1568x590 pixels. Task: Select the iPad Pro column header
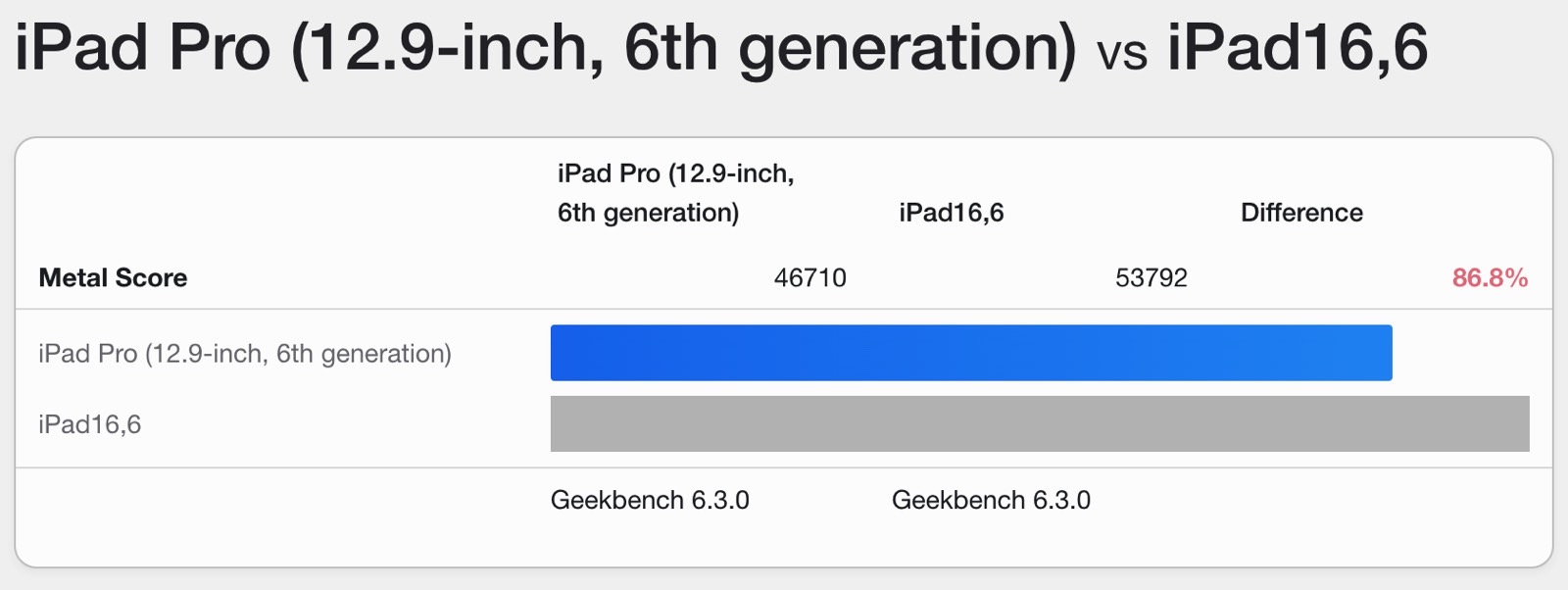676,193
